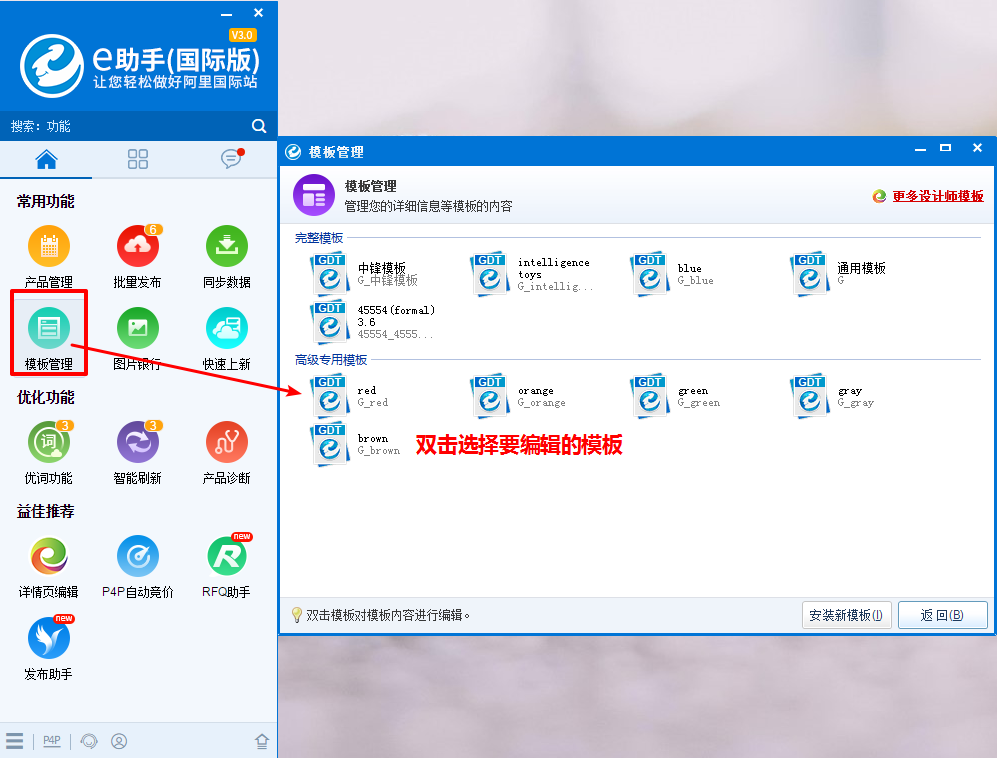Launch 发布助手 publish assistant
Image resolution: width=997 pixels, height=758 pixels.
(x=49, y=638)
